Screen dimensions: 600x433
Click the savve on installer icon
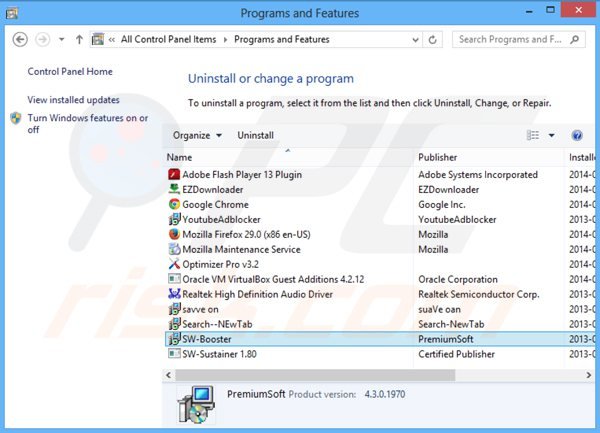point(174,309)
